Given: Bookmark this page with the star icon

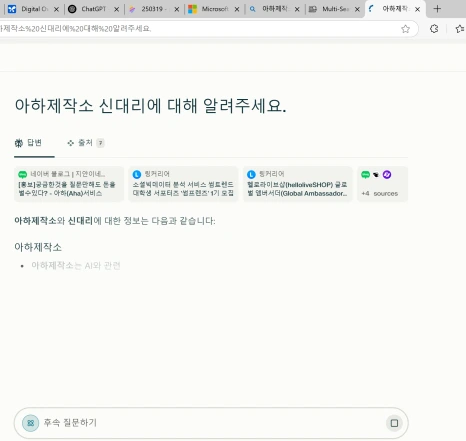Looking at the screenshot, I should coord(405,29).
